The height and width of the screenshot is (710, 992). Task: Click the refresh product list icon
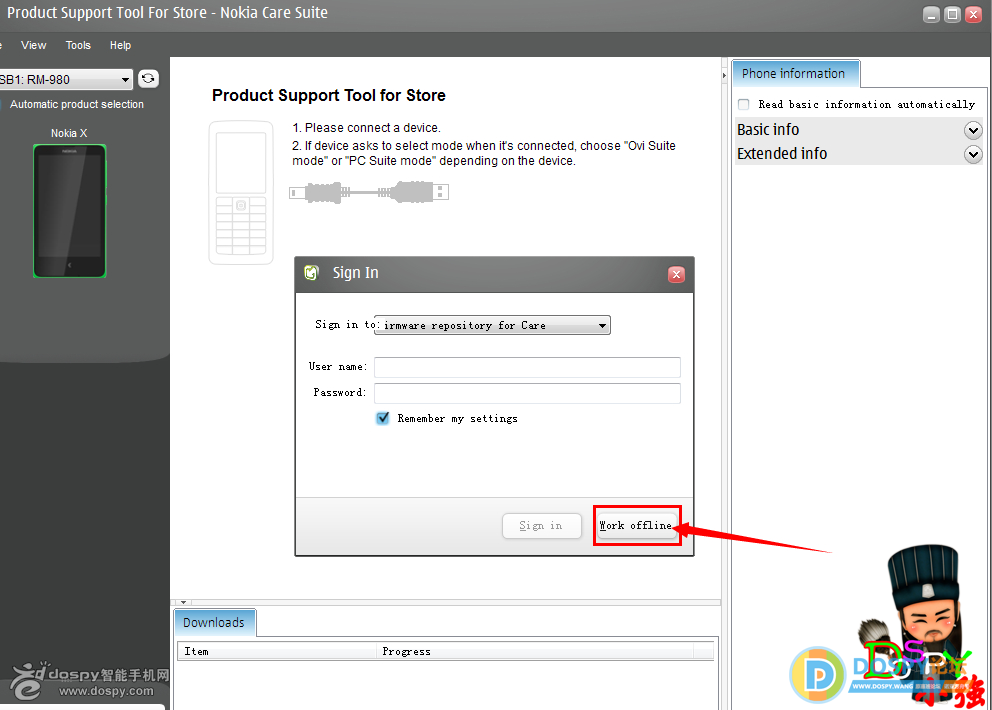point(148,79)
